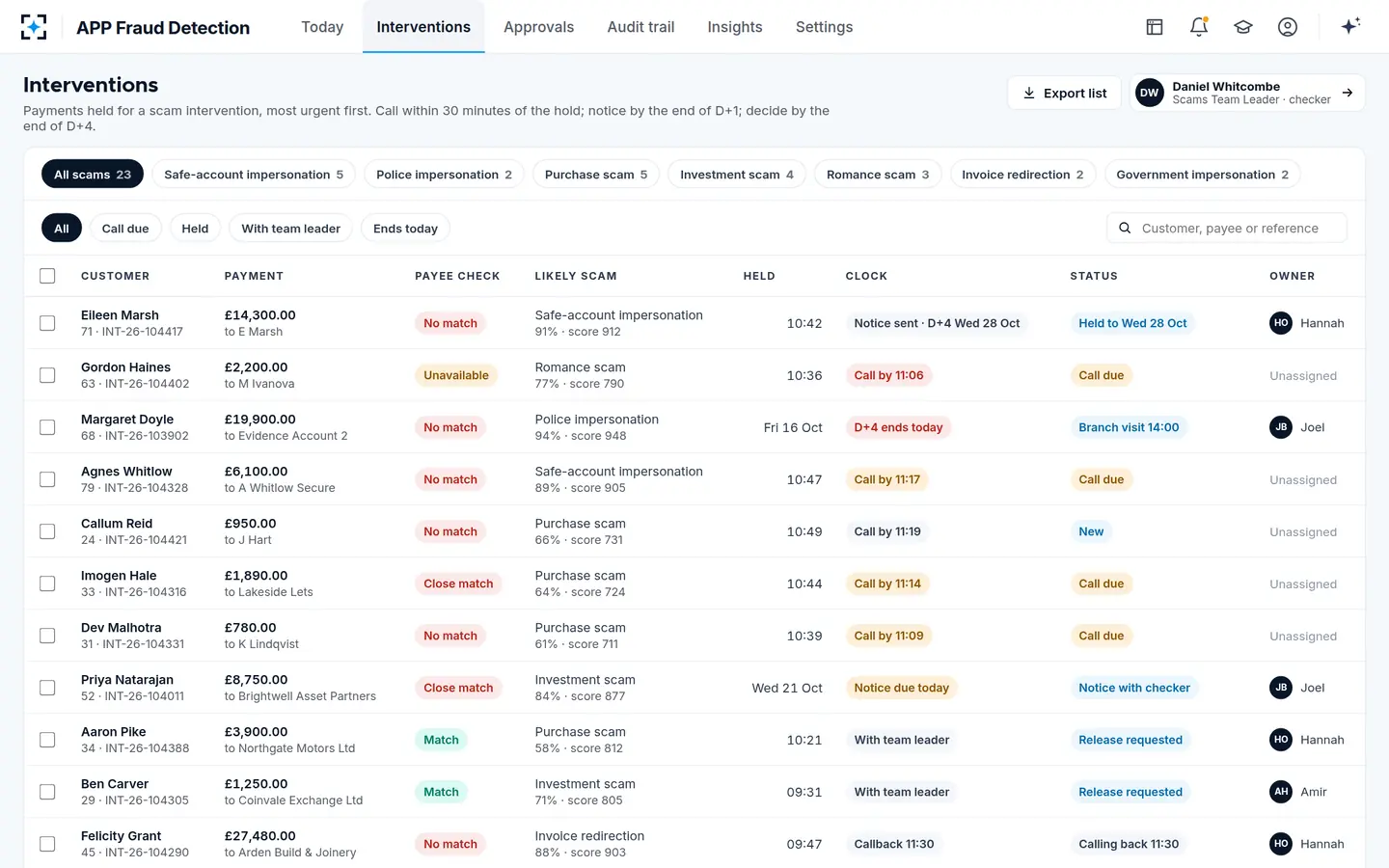1389x868 pixels.
Task: Open the Insights tab
Action: 735,27
